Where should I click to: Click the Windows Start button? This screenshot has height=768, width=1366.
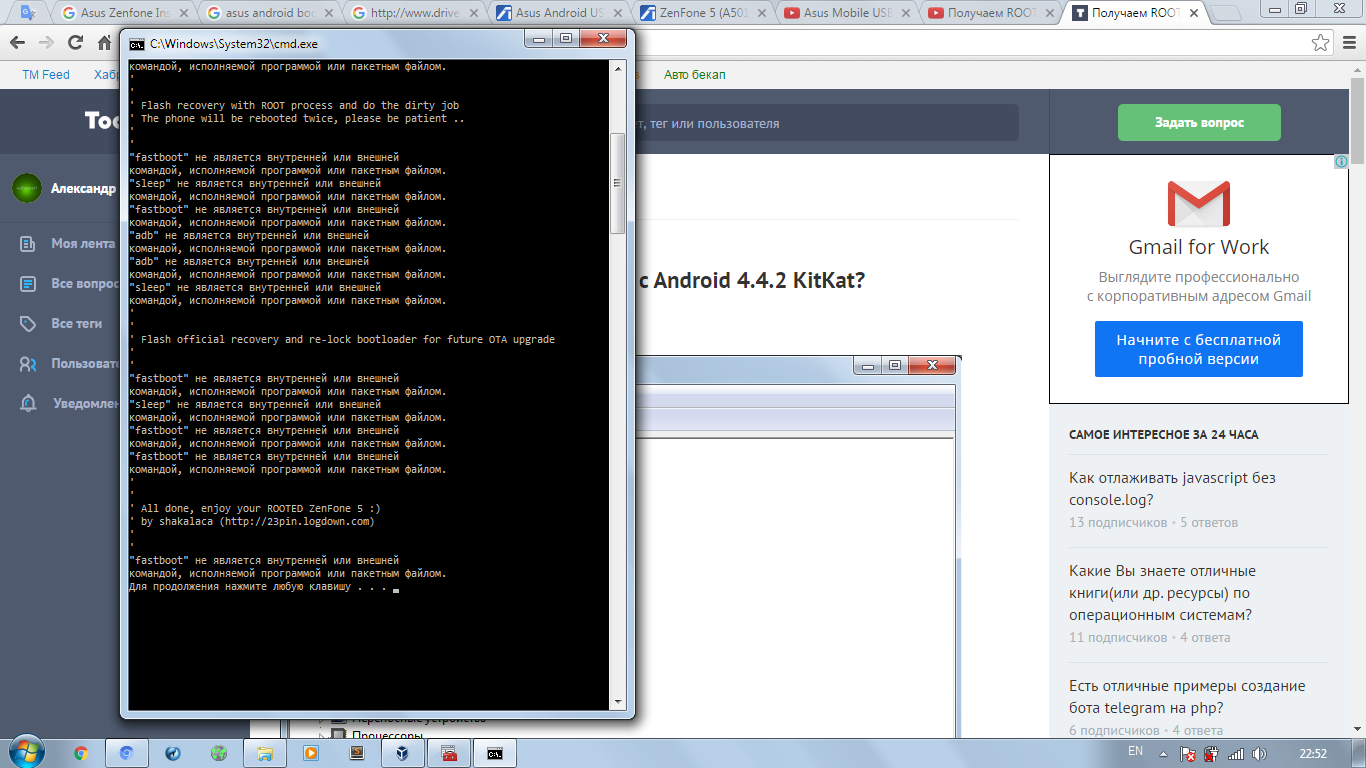pyautogui.click(x=27, y=751)
